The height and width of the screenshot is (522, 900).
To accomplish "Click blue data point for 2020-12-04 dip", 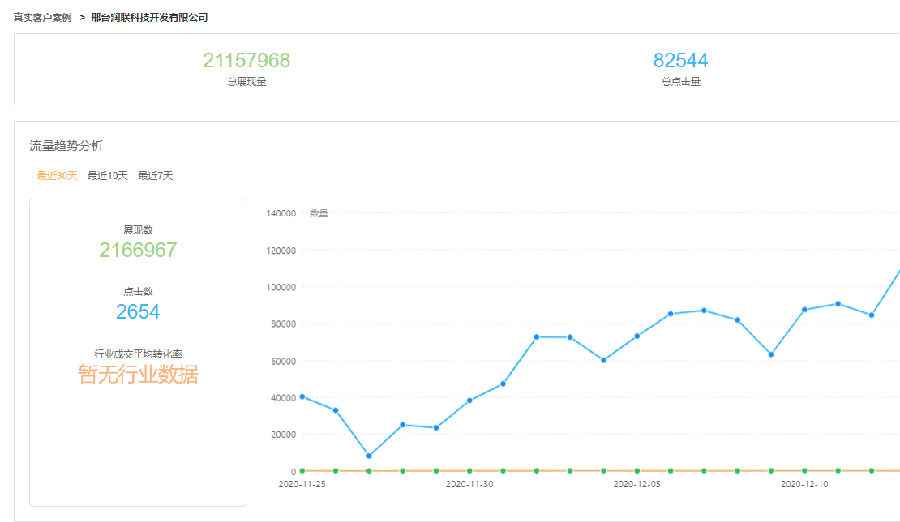I will (x=603, y=360).
